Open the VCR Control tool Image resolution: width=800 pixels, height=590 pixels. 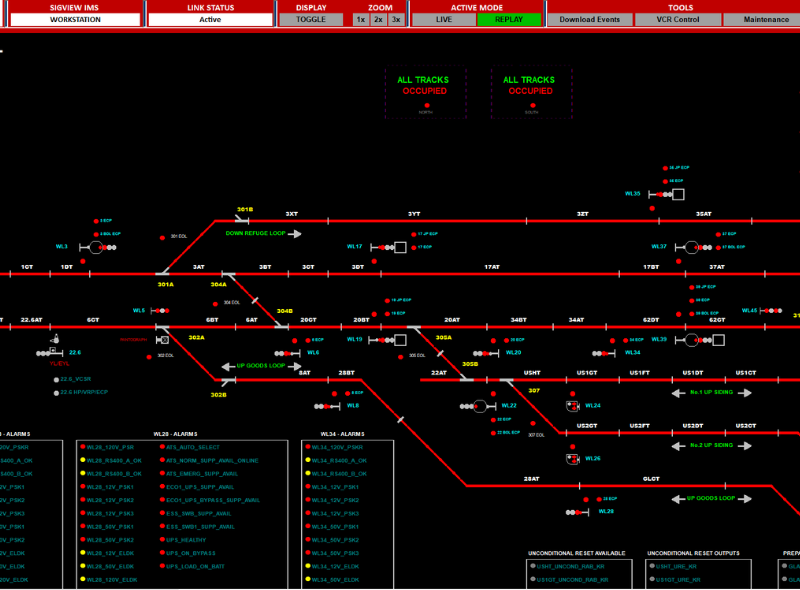pos(678,19)
